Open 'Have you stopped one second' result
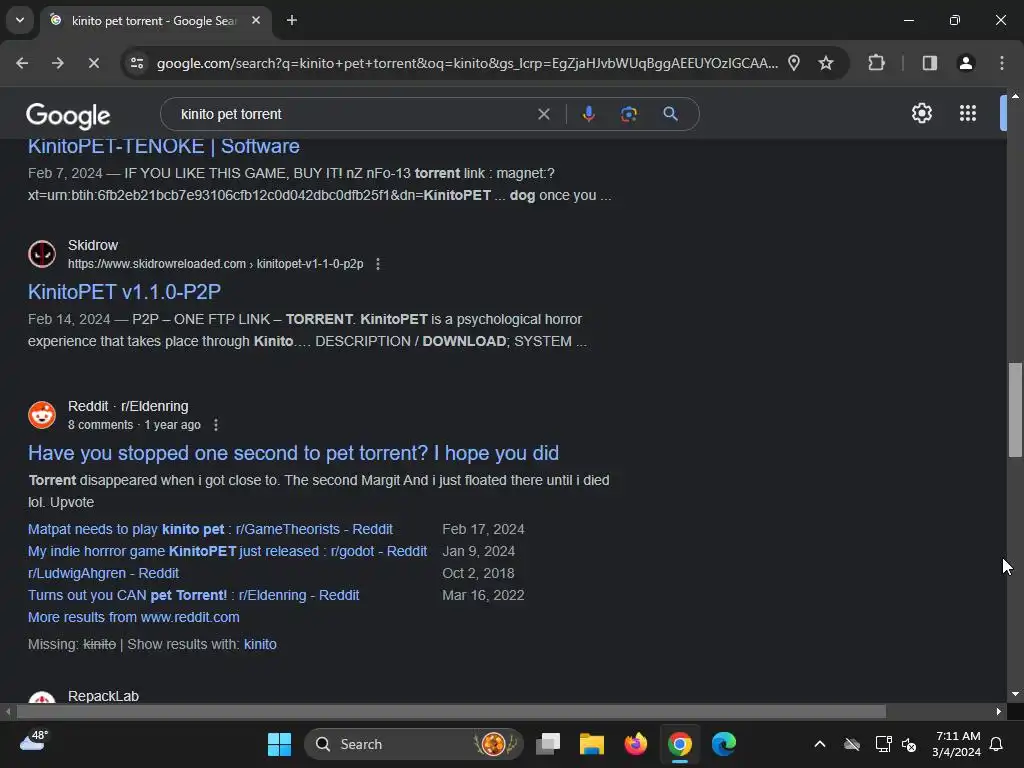Image resolution: width=1024 pixels, height=768 pixels. click(x=293, y=453)
